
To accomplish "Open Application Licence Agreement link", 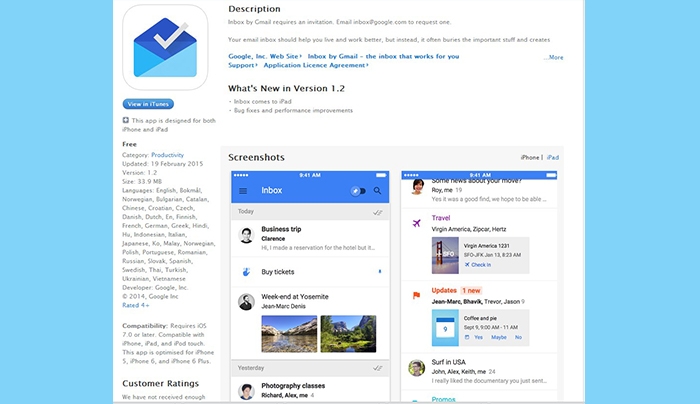I will click(316, 65).
